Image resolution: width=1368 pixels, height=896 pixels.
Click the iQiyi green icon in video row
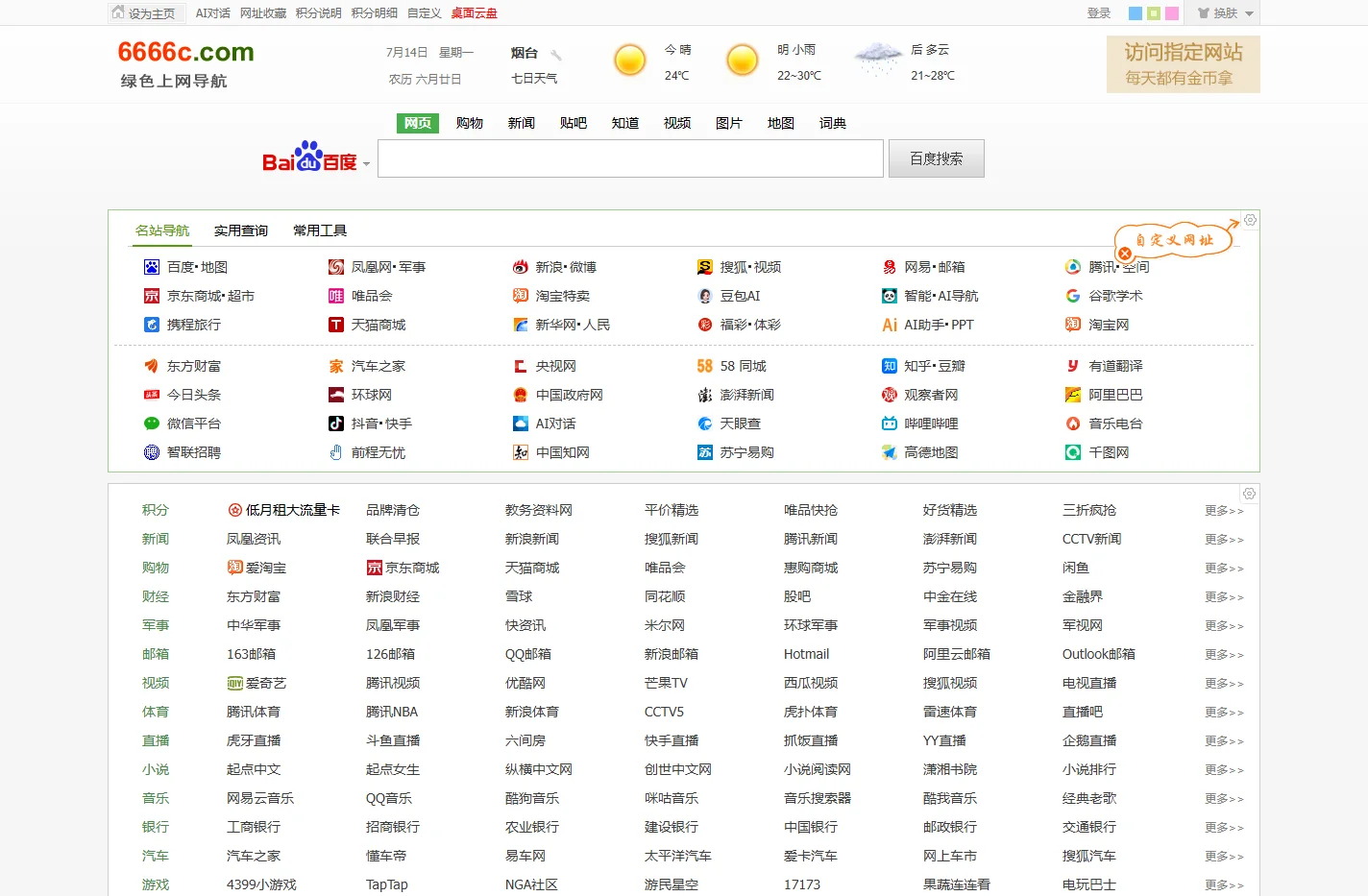pyautogui.click(x=234, y=683)
